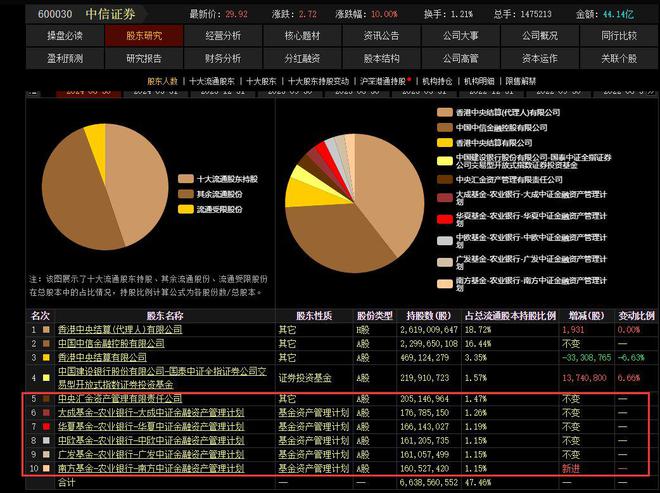Open the 中欧基金-农业银行 plan link in table
This screenshot has height=493, width=660.
coord(151,440)
